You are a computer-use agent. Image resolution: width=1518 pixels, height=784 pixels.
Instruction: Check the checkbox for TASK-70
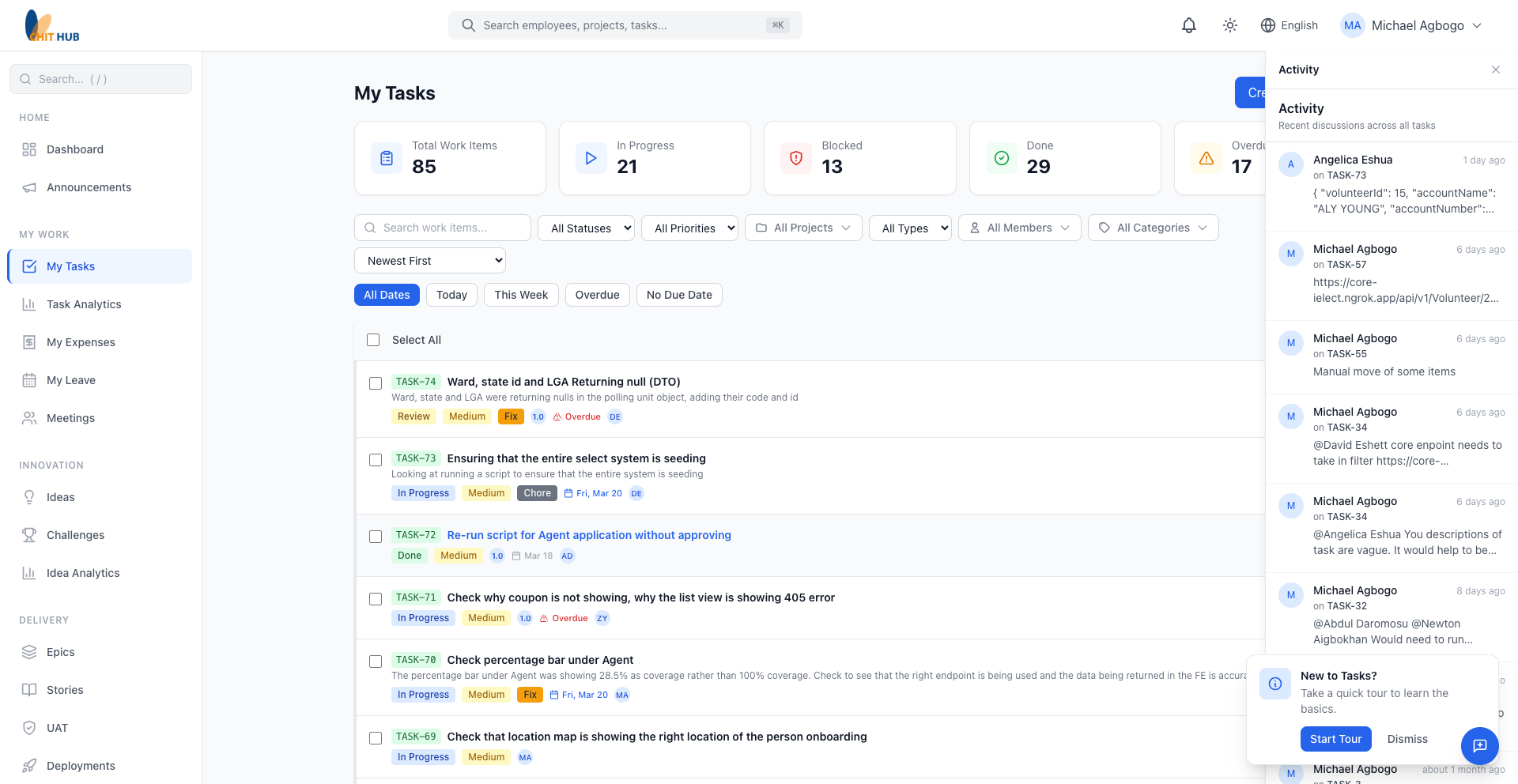[x=376, y=661]
